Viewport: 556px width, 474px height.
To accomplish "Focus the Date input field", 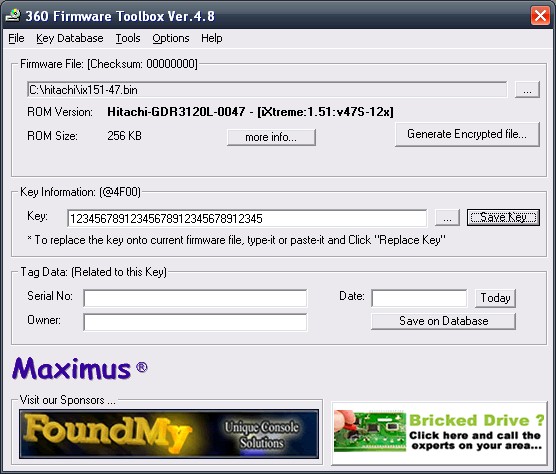I will pyautogui.click(x=419, y=298).
